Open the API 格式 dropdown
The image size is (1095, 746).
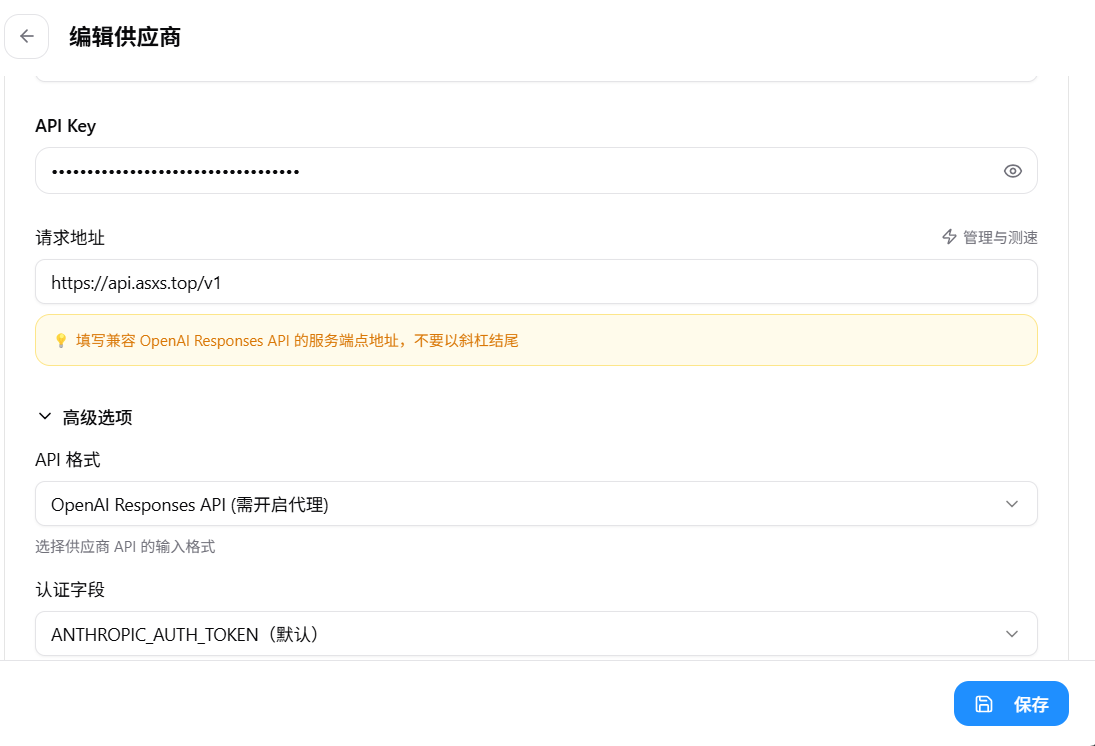tap(536, 504)
